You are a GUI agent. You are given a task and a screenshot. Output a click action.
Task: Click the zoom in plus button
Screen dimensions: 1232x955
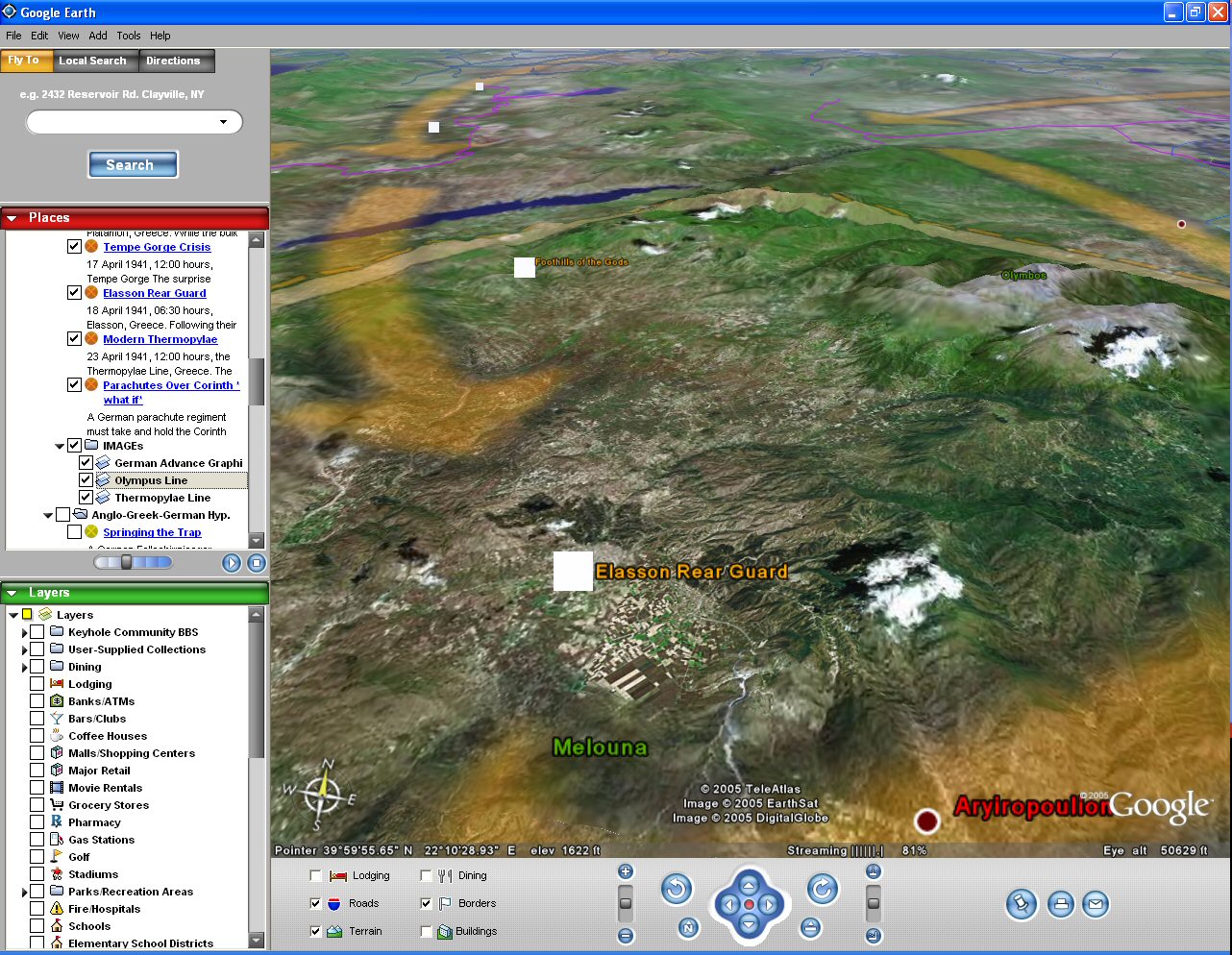click(626, 871)
